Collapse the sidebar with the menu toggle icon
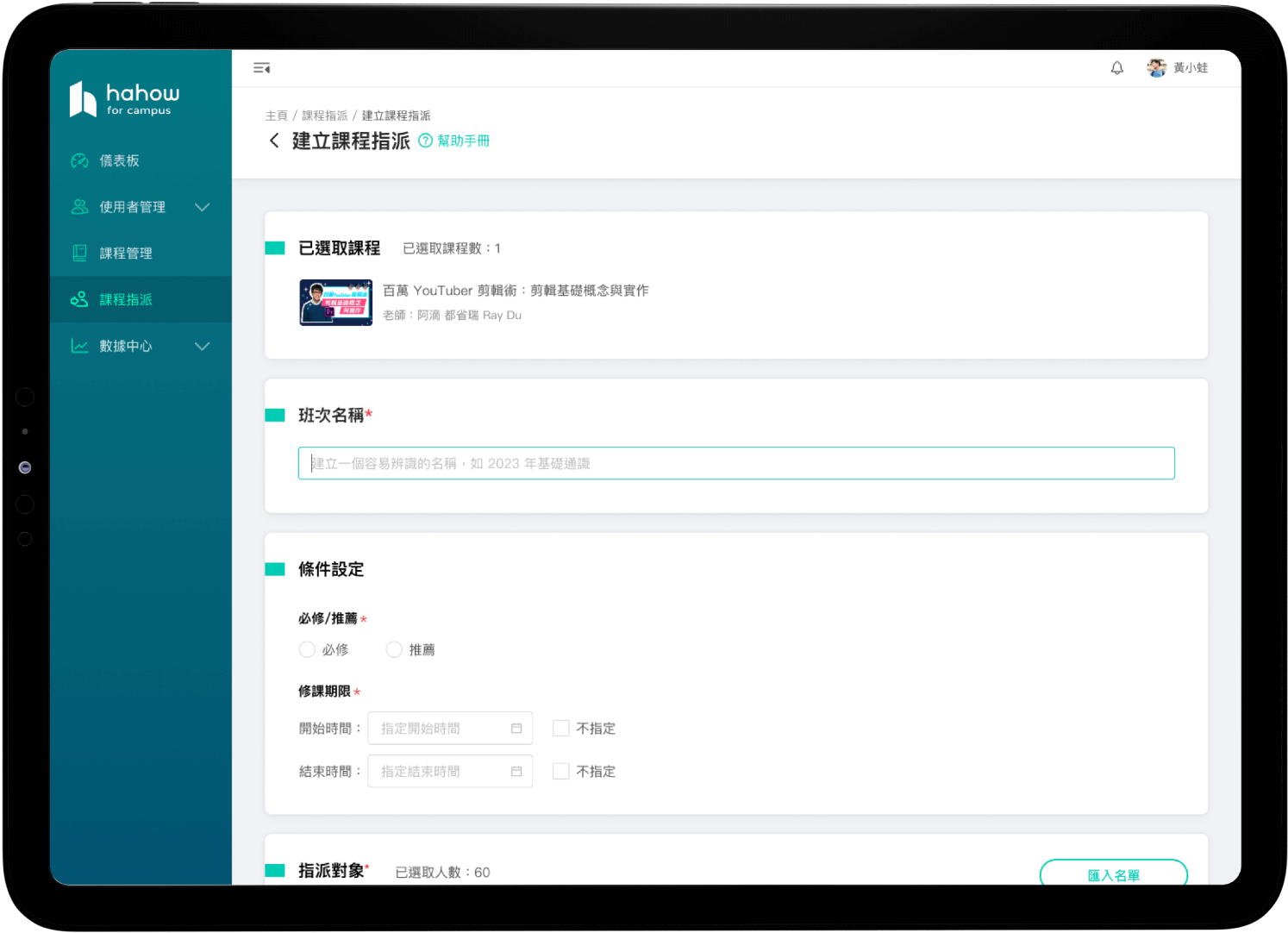 (x=261, y=68)
